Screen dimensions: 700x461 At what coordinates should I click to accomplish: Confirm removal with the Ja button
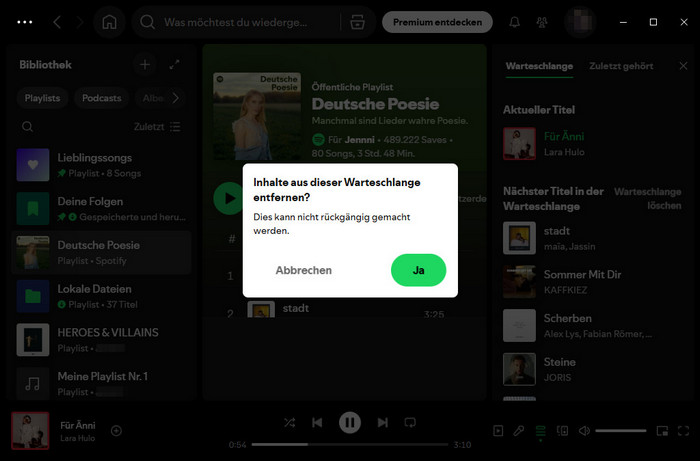pos(418,270)
